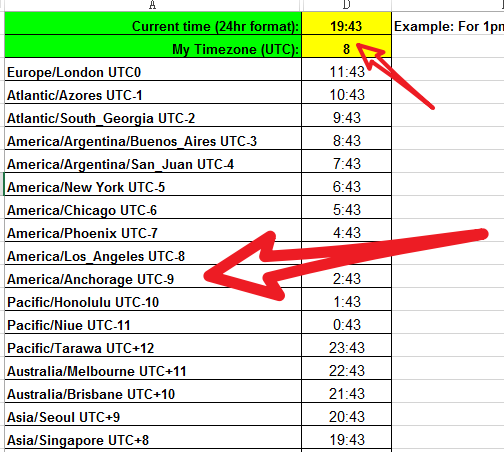Image resolution: width=504 pixels, height=452 pixels.
Task: Select the current time cell showing 19:43
Action: pos(346,23)
